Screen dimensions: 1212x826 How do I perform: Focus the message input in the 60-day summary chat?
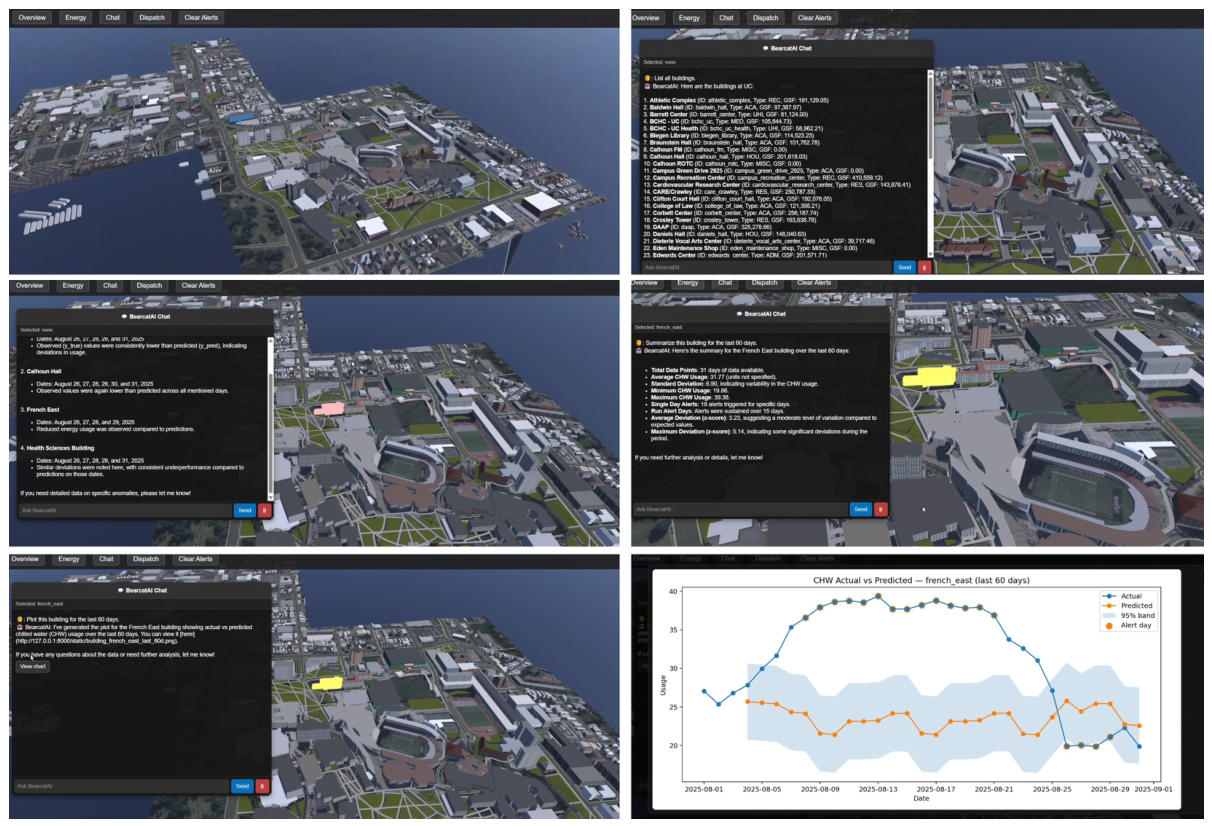tap(740, 509)
